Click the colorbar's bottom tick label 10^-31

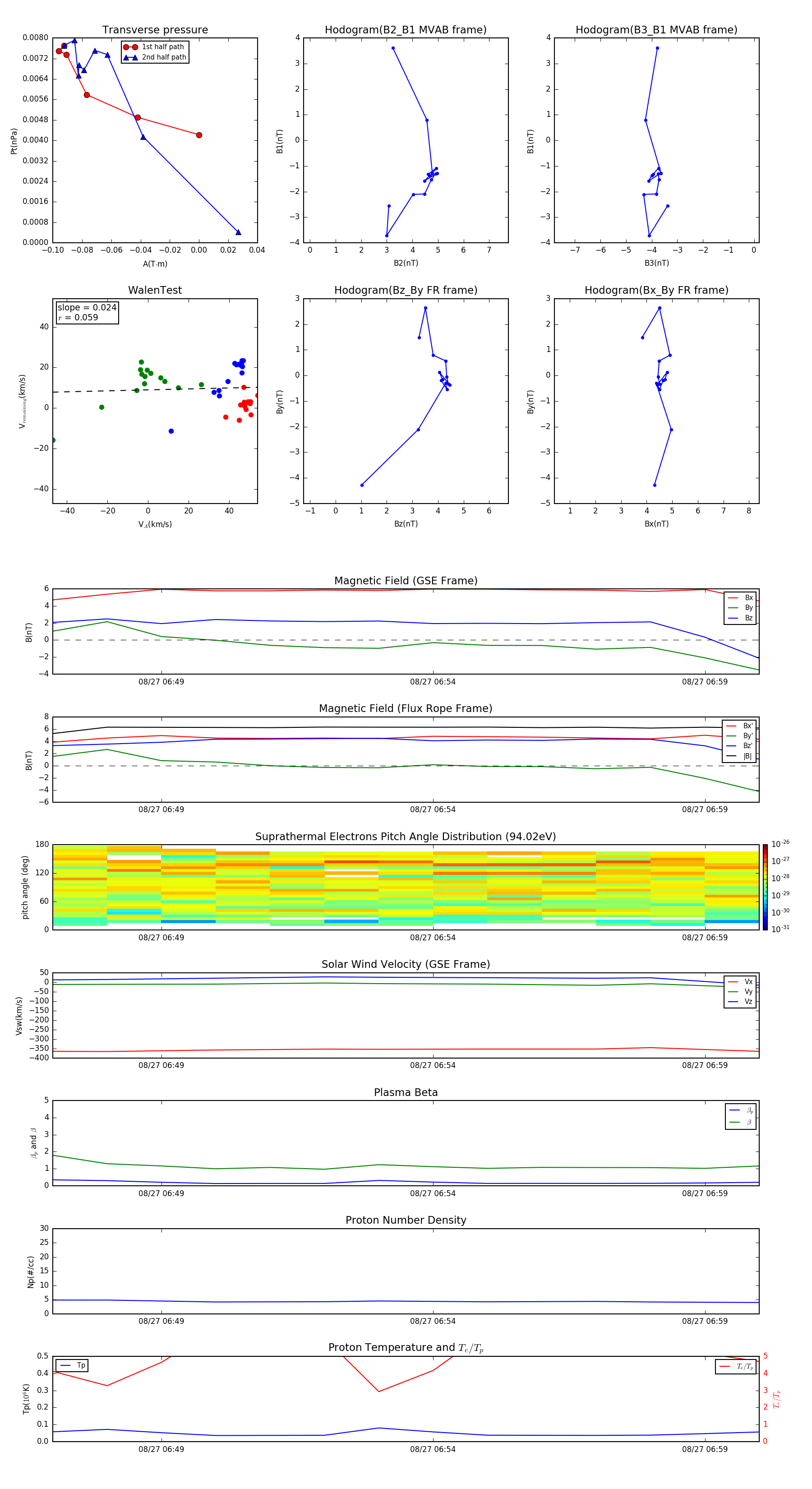[780, 929]
